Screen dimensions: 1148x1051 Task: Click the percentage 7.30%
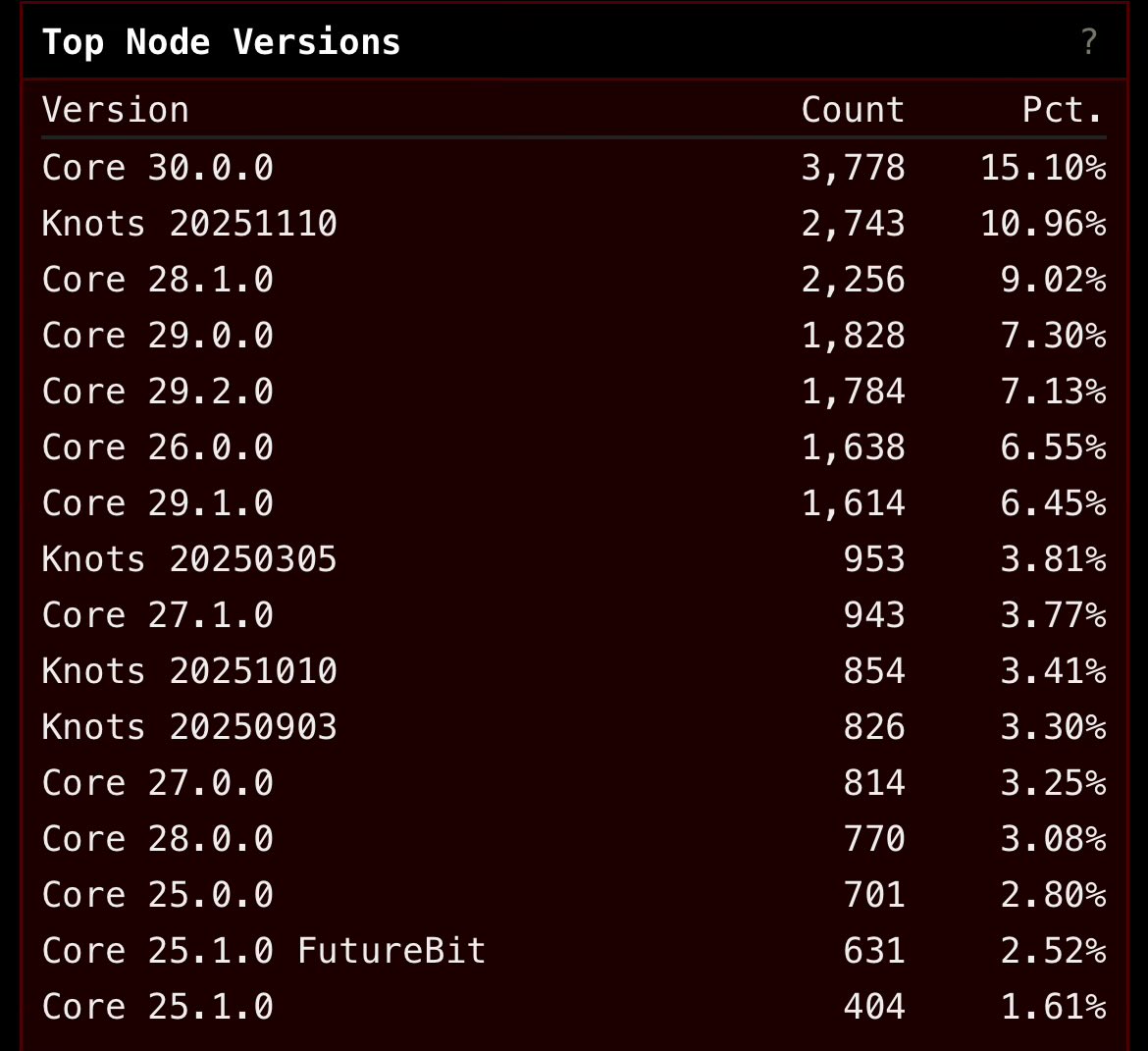click(1054, 336)
